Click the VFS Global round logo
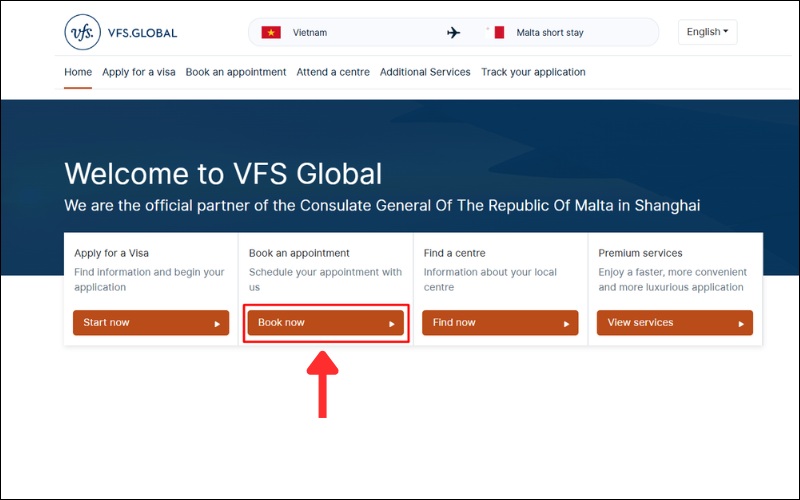This screenshot has height=500, width=800. tap(83, 32)
